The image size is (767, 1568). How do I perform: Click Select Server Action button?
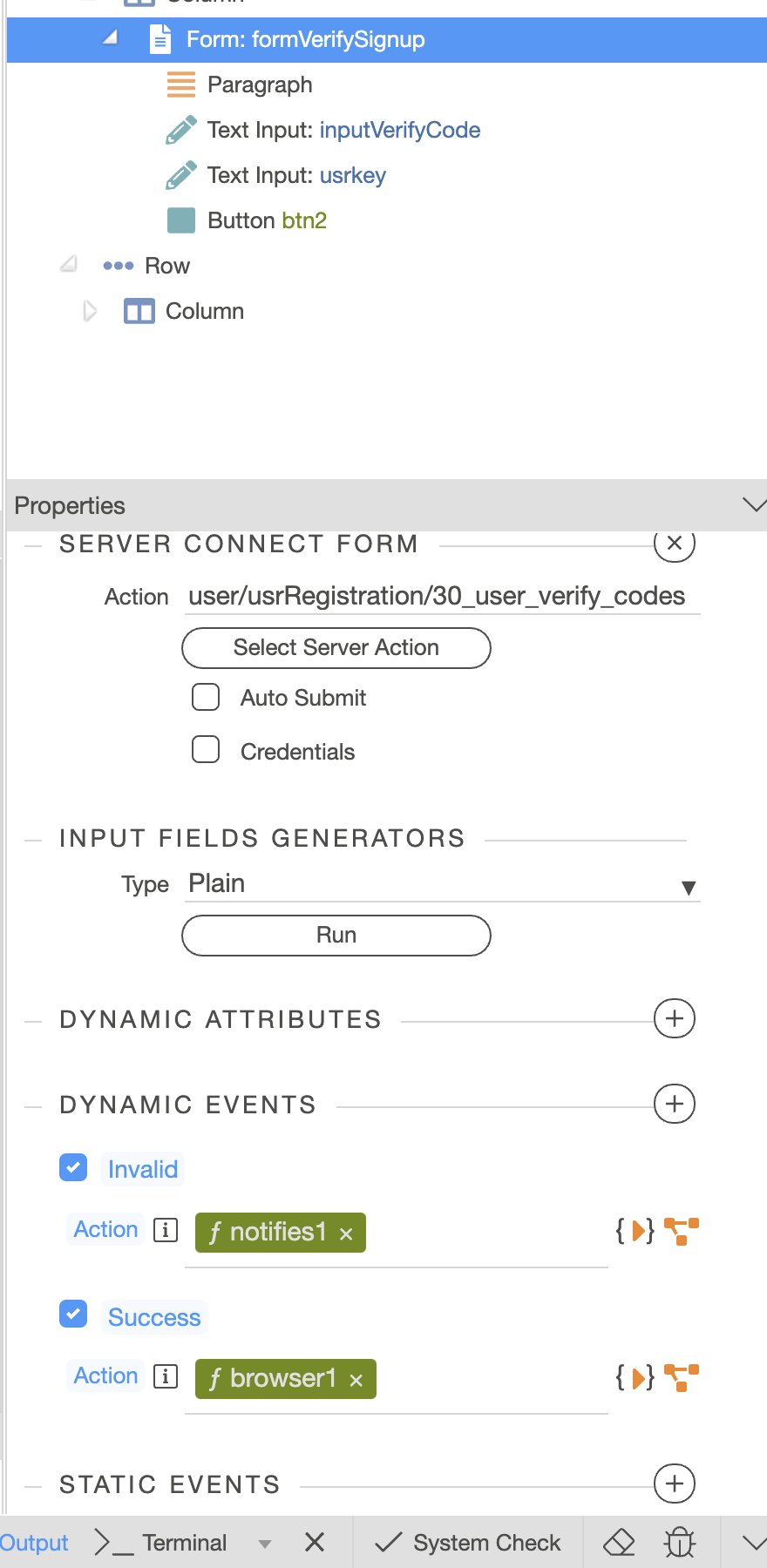[x=336, y=647]
